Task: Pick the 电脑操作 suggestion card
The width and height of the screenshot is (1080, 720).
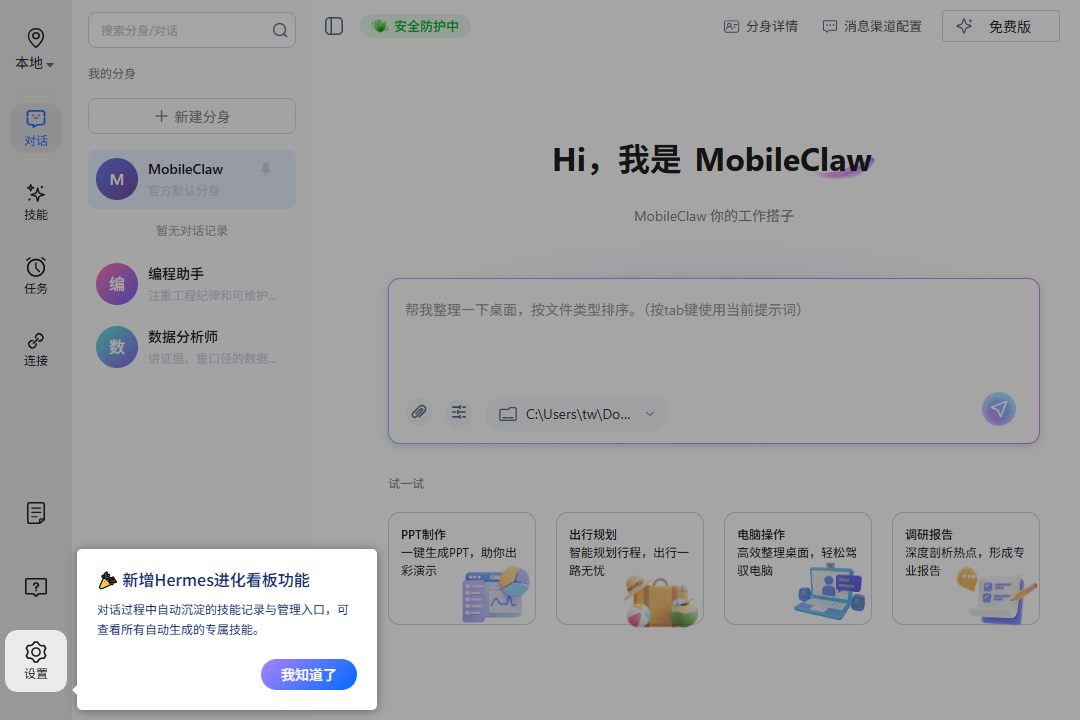Action: click(798, 568)
